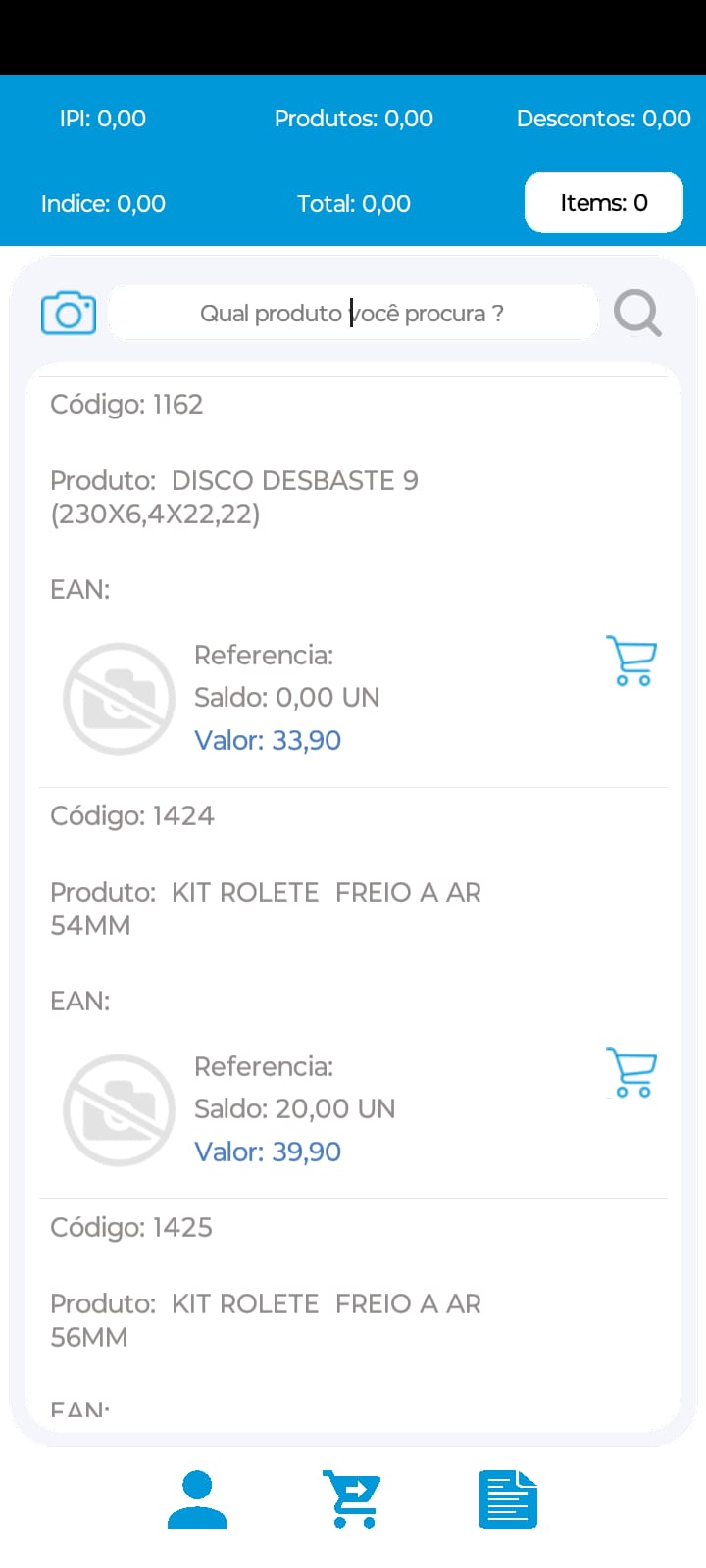Viewport: 706px width, 1568px height.
Task: Click the magnifying glass search icon
Action: click(x=637, y=314)
